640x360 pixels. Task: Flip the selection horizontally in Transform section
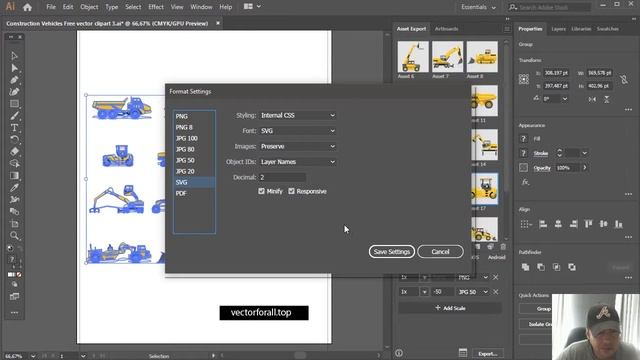coord(592,99)
